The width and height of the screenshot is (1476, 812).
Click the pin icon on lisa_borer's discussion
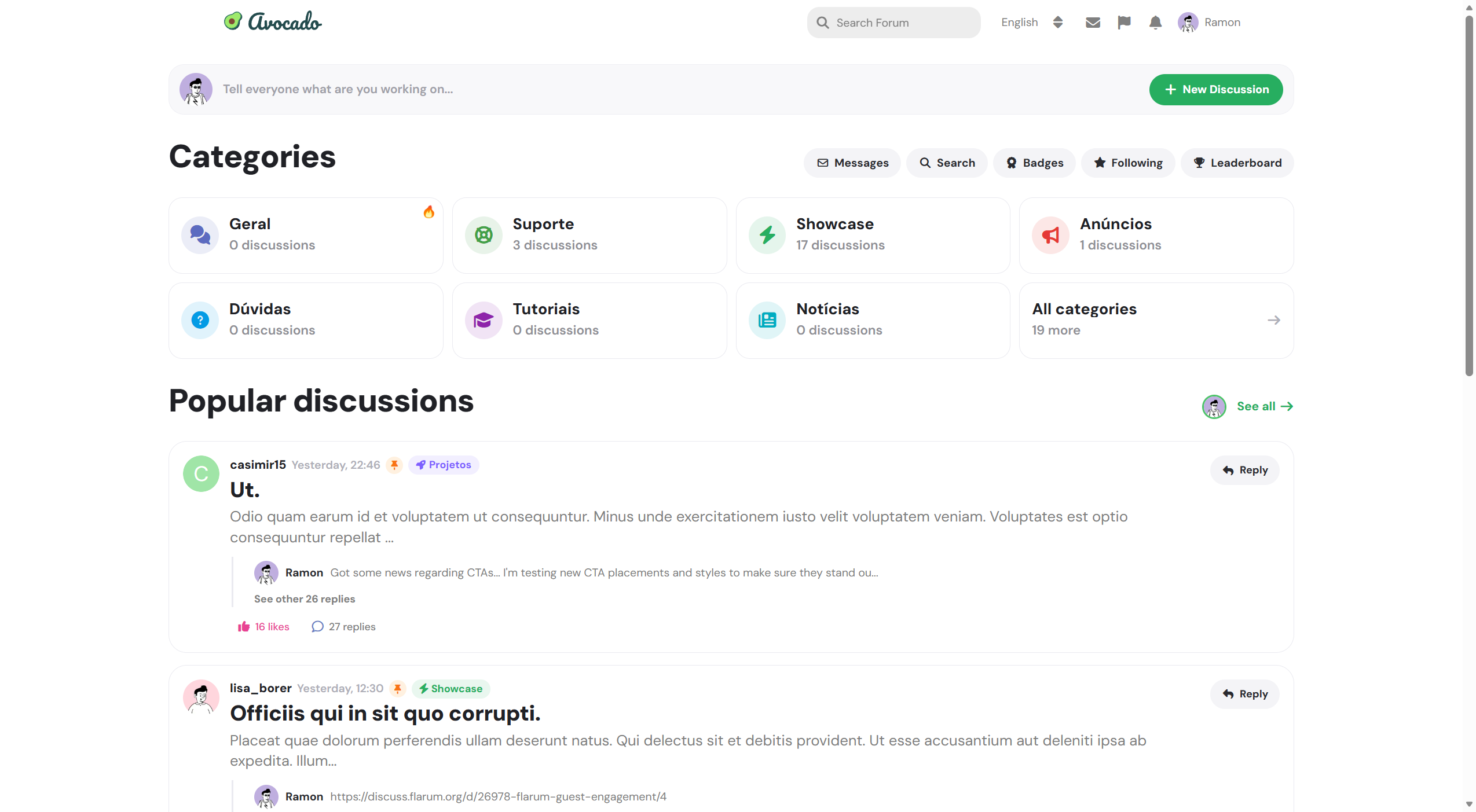point(397,688)
